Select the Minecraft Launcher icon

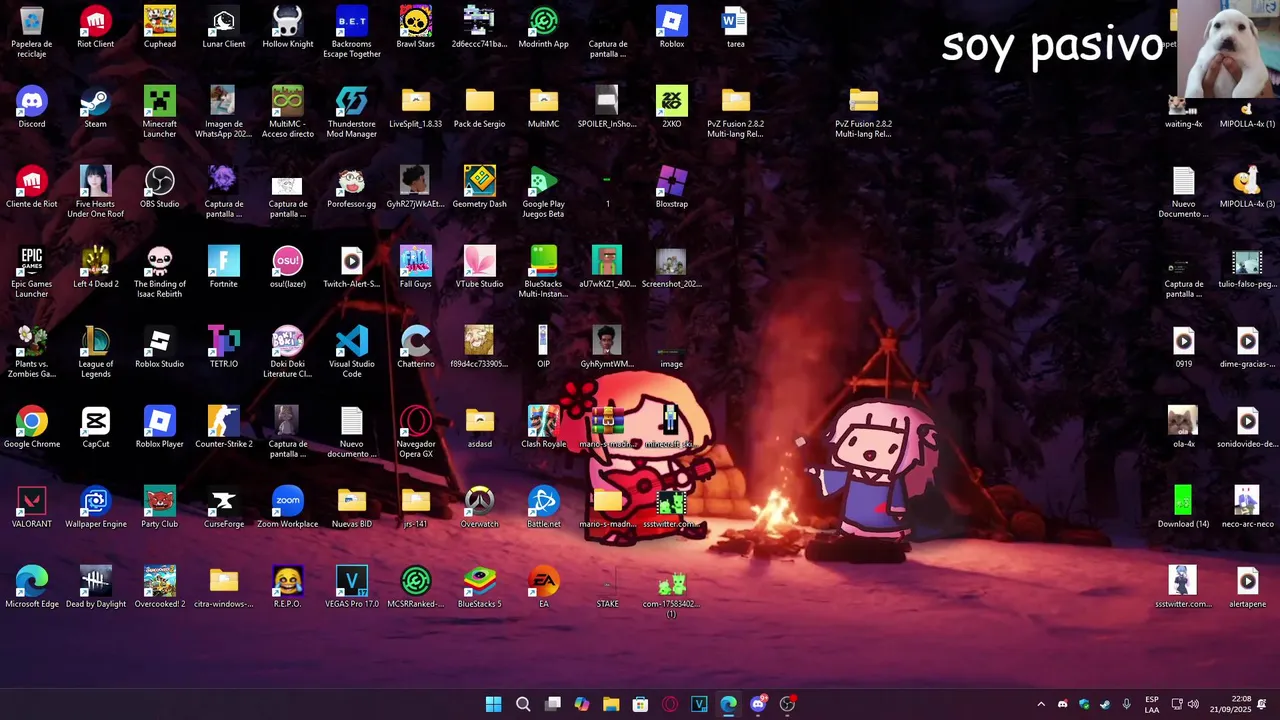coord(160,112)
